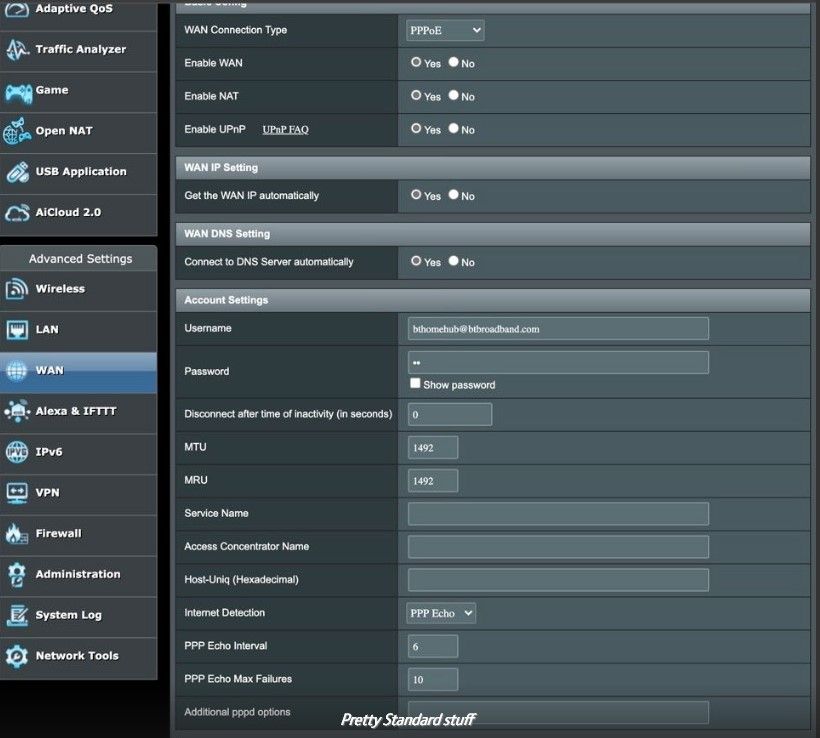Viewport: 820px width, 738px height.
Task: Tick the Show password checkbox
Action: tap(415, 384)
